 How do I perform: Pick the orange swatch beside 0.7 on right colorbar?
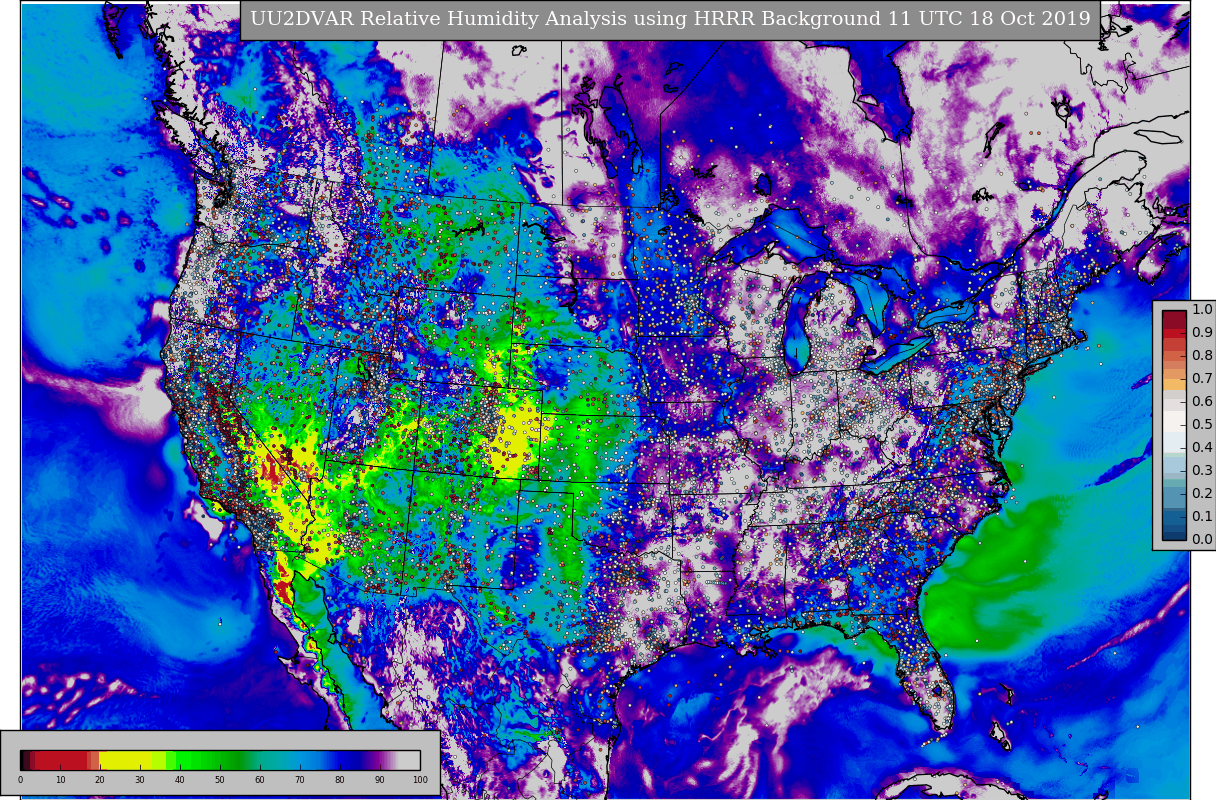(x=1174, y=384)
